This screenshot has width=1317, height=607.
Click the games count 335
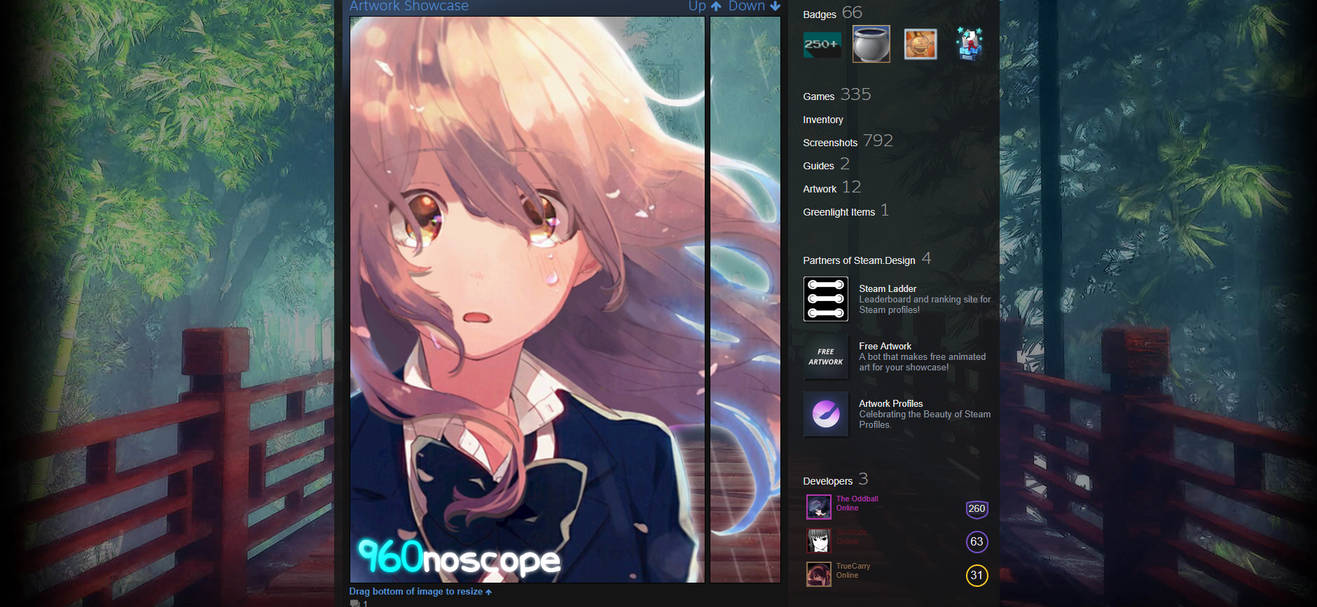tap(856, 95)
